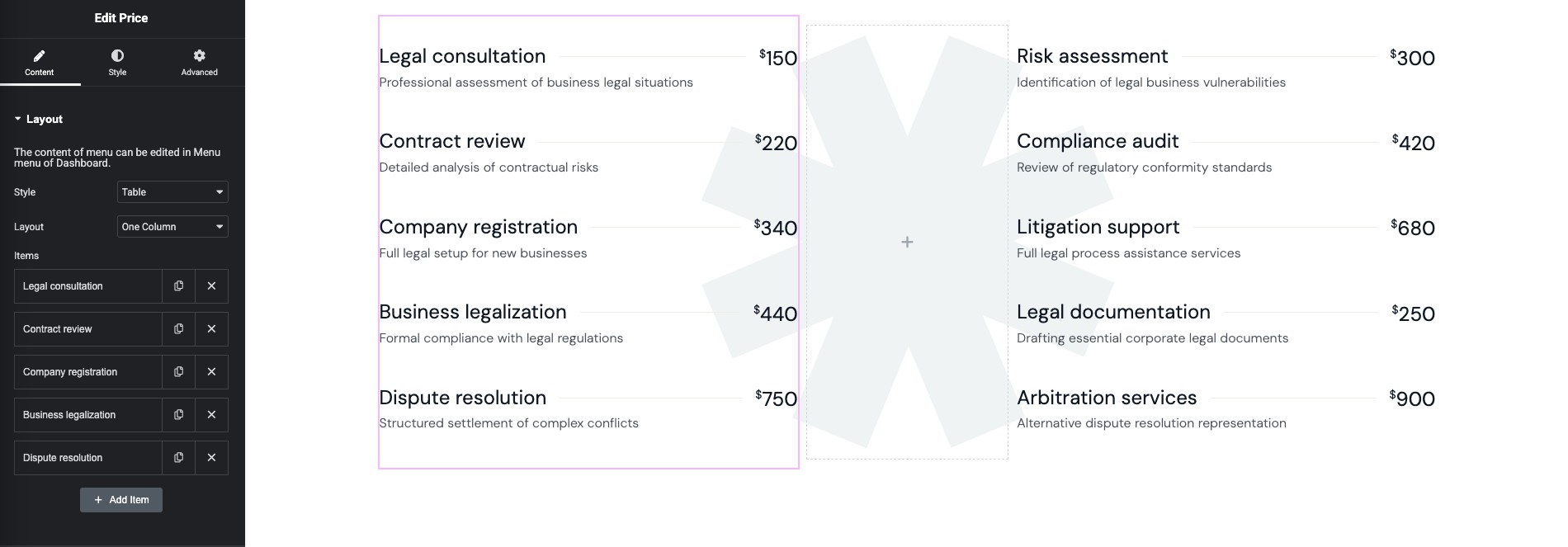1568x547 pixels.
Task: Open the Style dropdown set to Table
Action: tap(172, 192)
